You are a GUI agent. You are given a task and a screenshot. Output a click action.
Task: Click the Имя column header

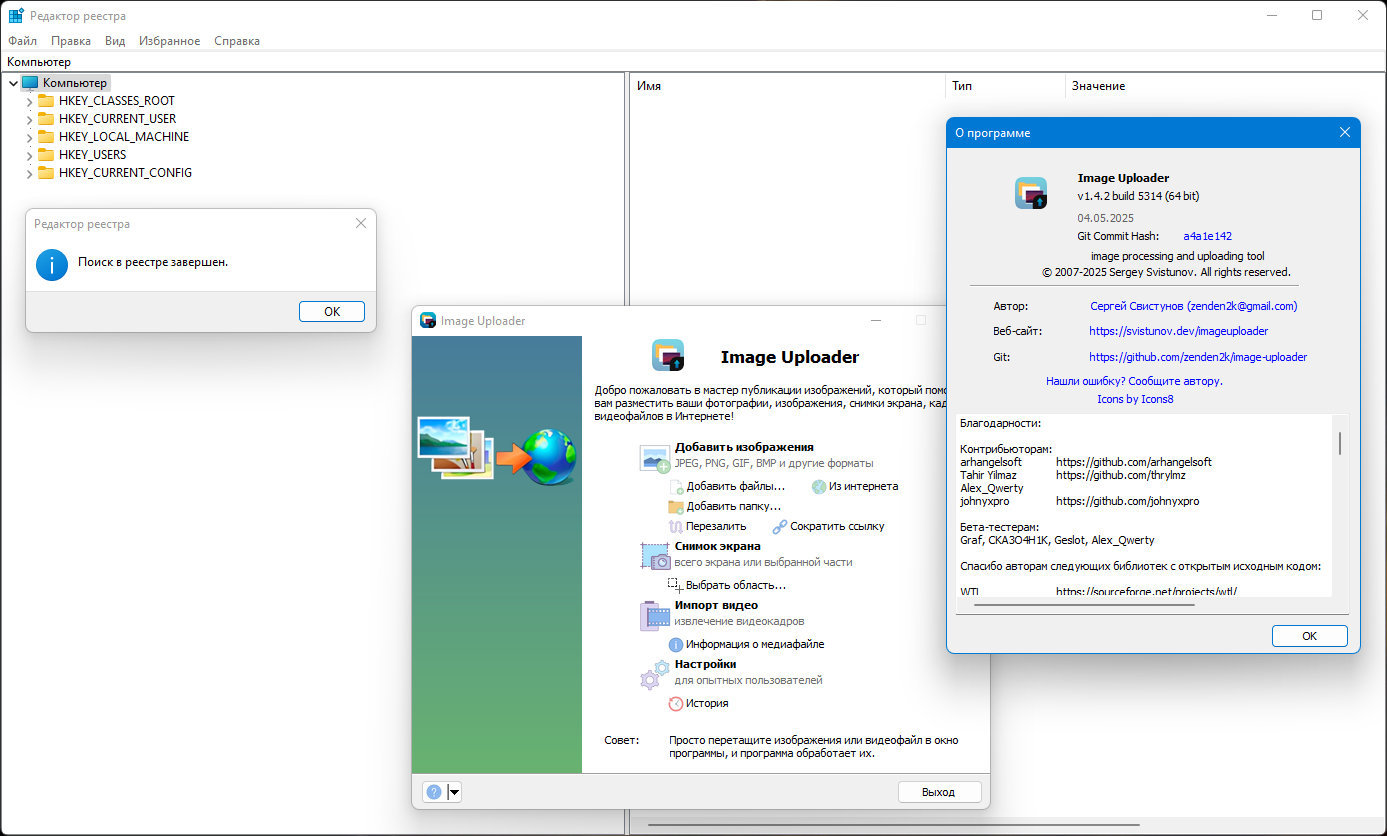tap(787, 86)
